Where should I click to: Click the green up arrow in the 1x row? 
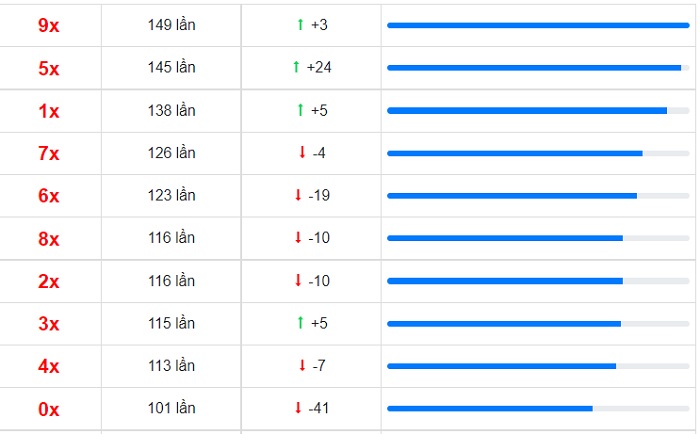pyautogui.click(x=300, y=110)
